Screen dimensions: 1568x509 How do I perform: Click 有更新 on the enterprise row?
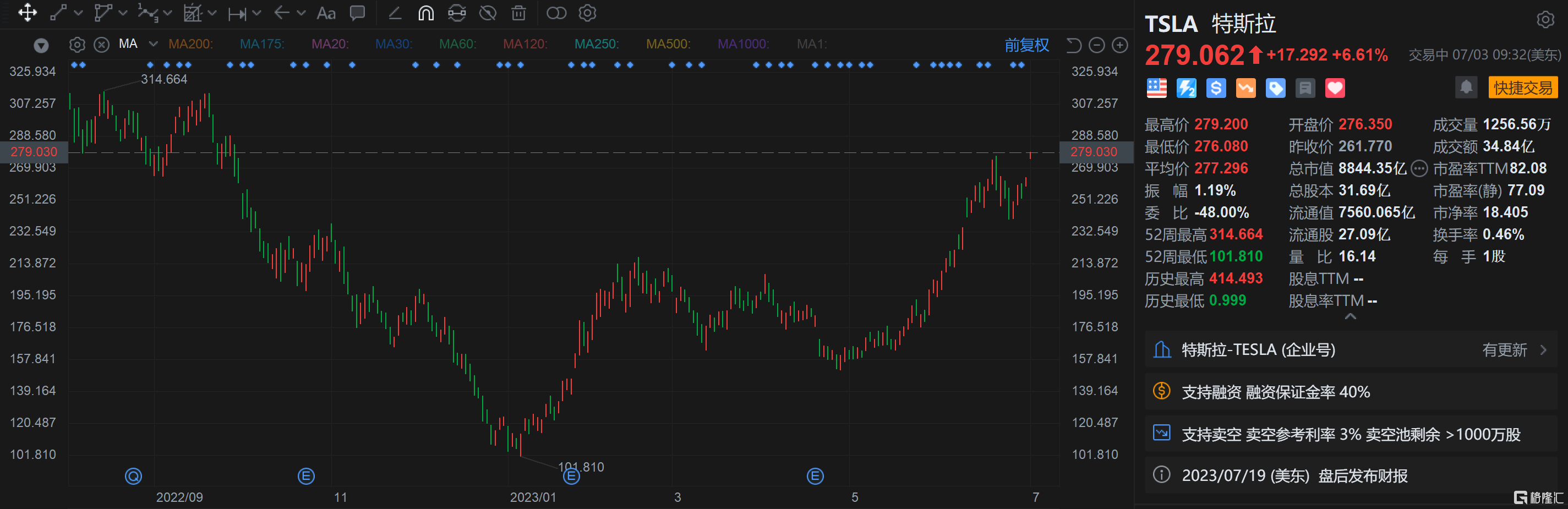(x=1505, y=350)
